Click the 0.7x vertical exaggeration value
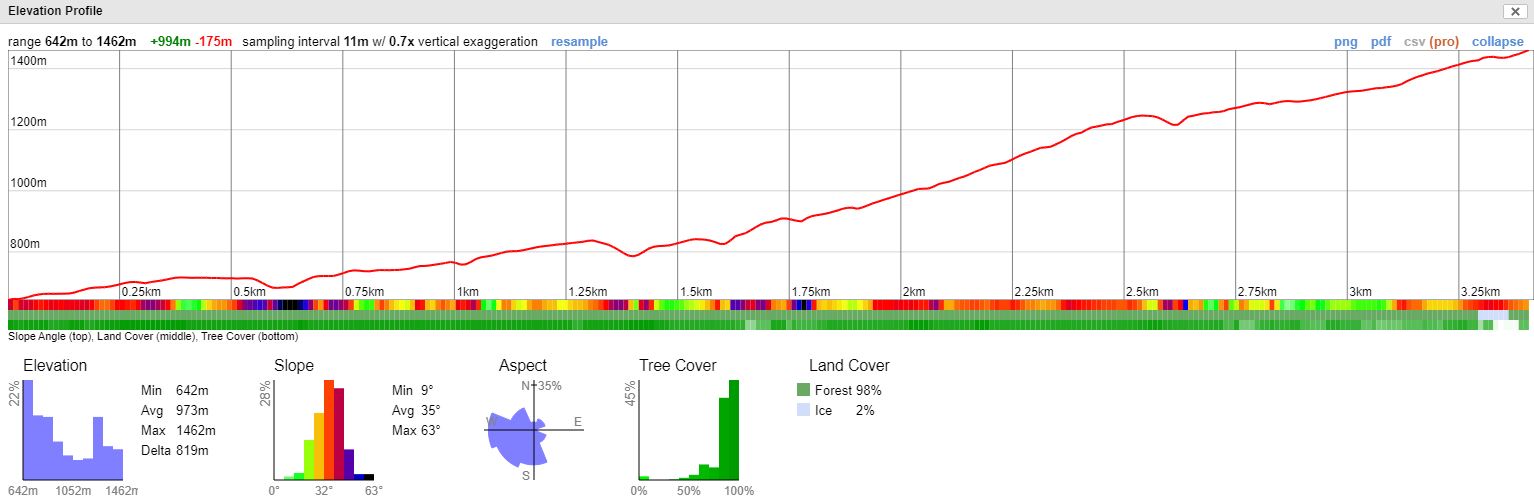 click(x=401, y=42)
